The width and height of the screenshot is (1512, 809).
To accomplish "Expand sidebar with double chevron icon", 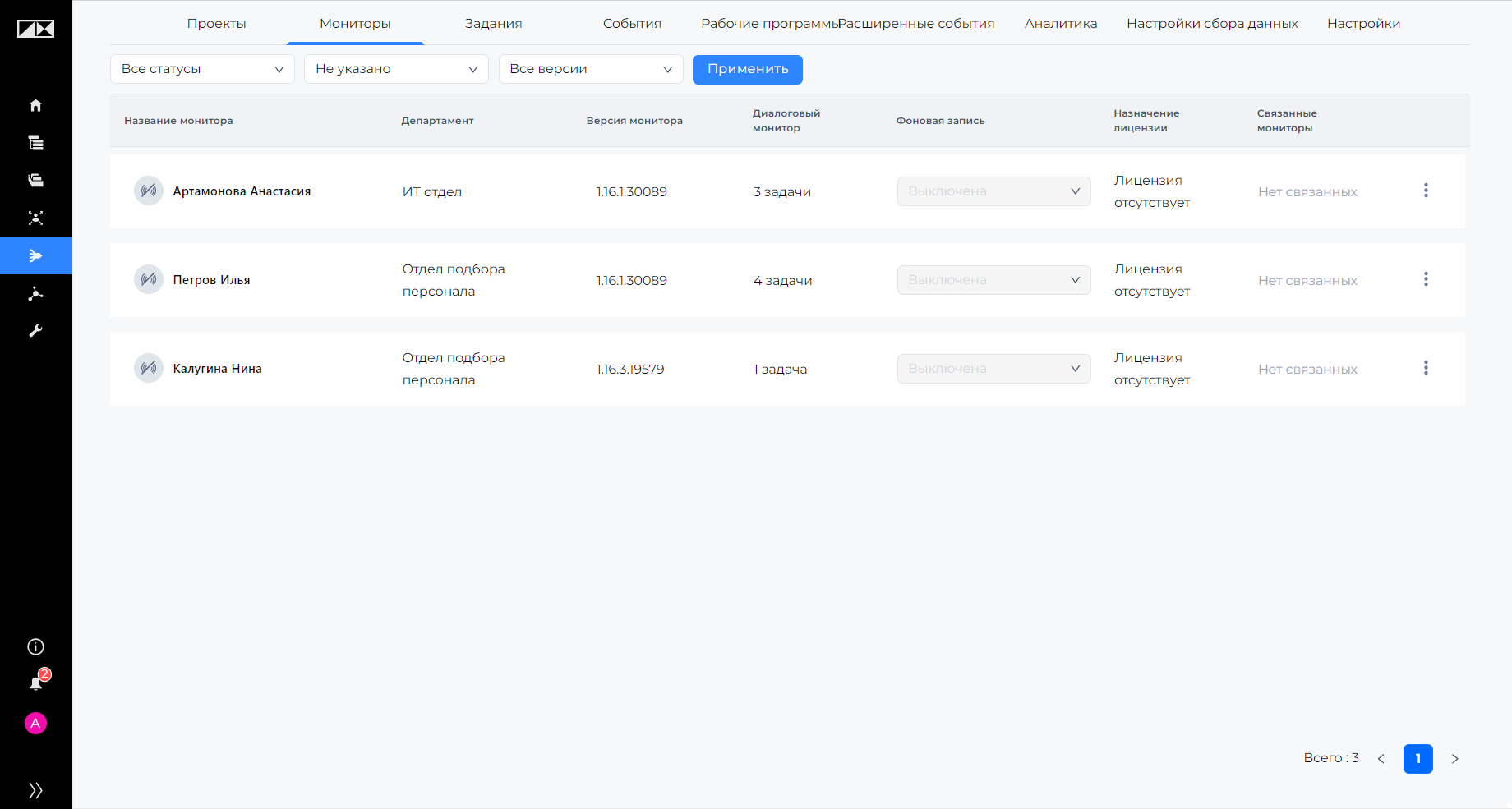I will pos(35,790).
